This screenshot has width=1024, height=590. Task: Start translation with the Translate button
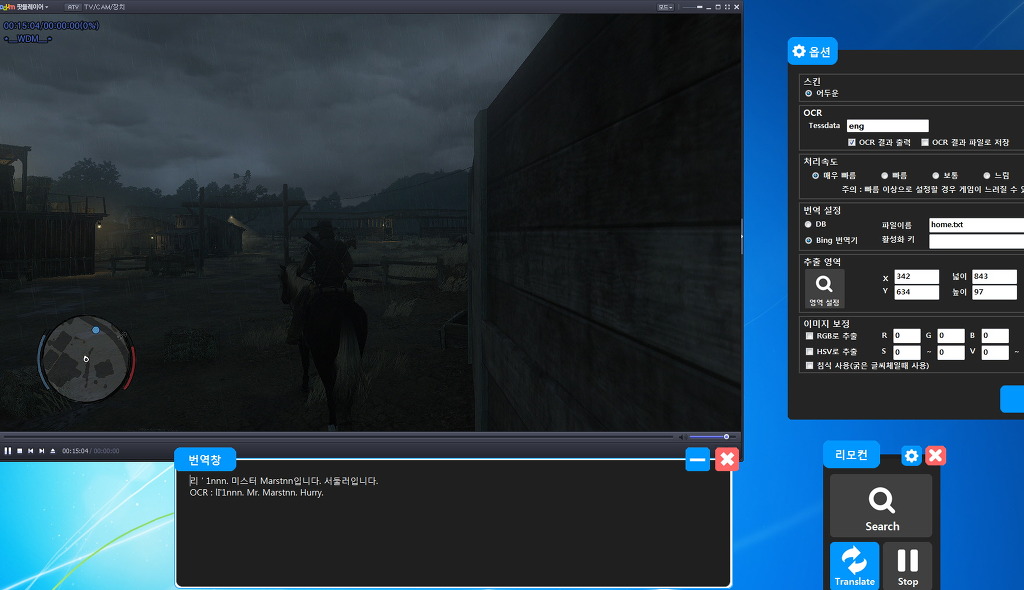[x=854, y=566]
